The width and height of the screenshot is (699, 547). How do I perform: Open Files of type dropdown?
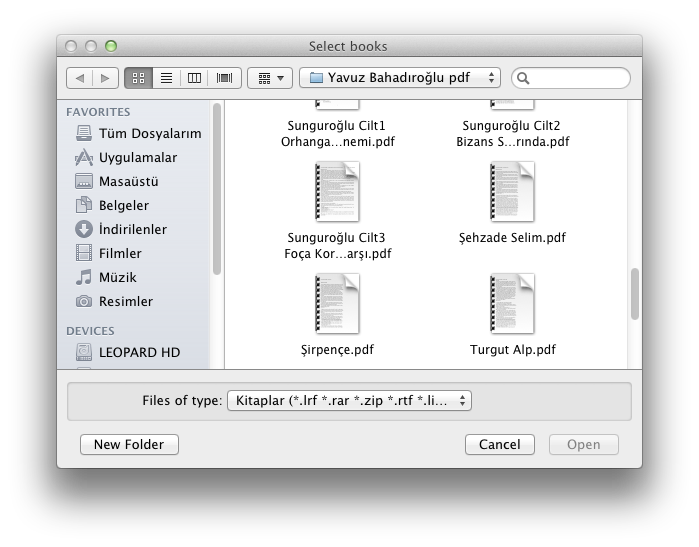click(349, 401)
